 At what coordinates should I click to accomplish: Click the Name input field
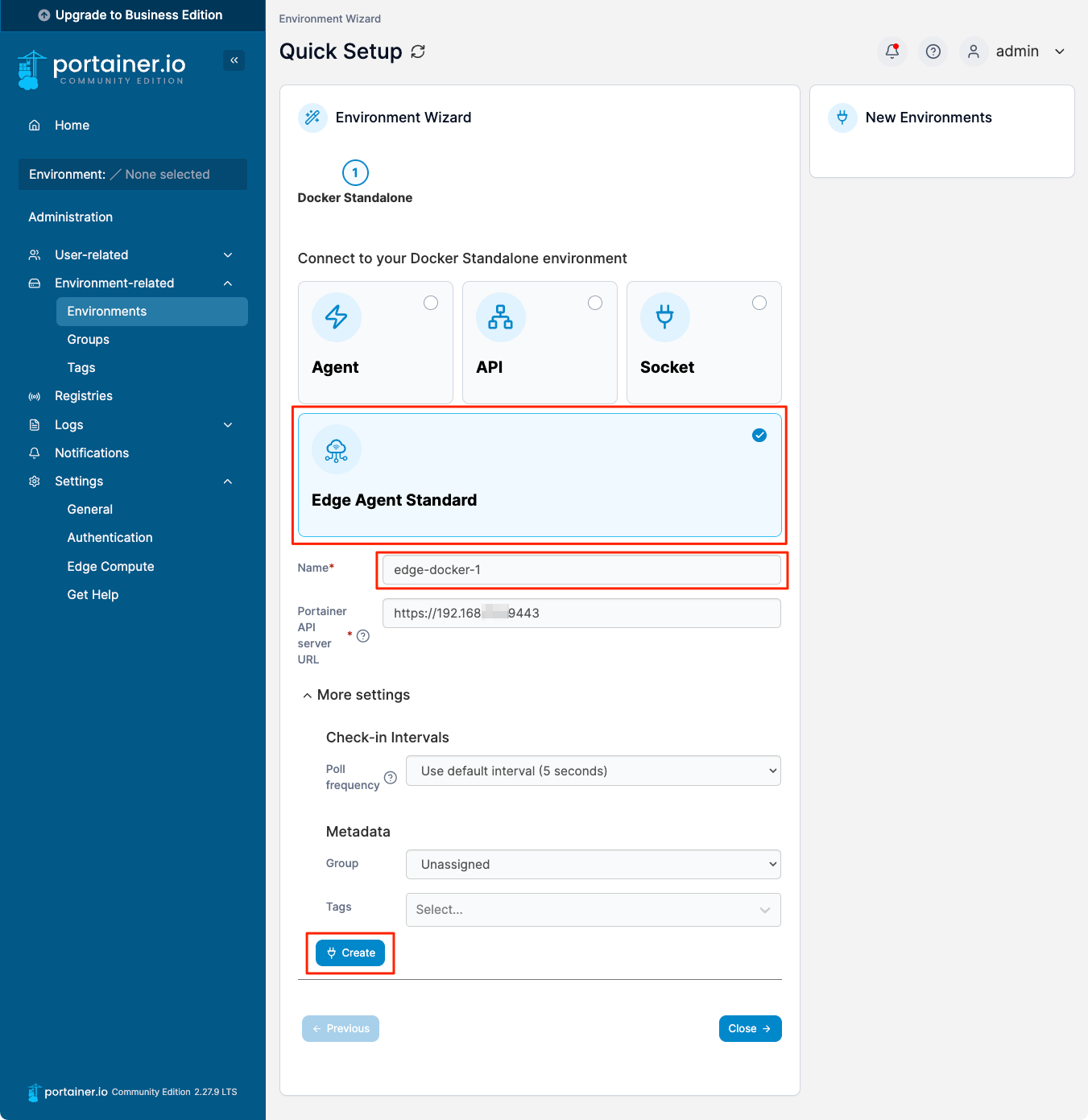(581, 570)
